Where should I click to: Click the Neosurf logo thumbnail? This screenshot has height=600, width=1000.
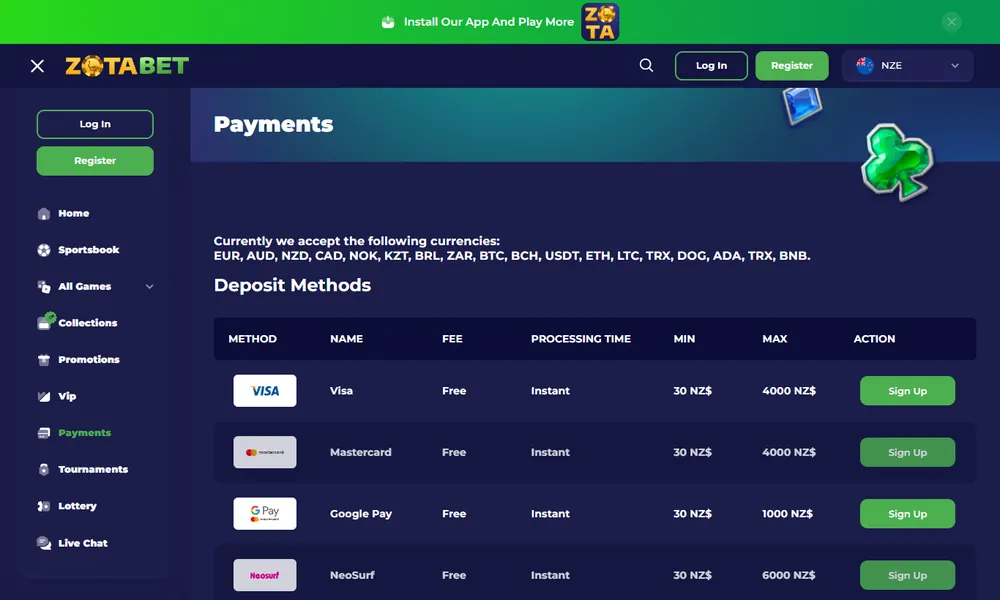point(265,575)
